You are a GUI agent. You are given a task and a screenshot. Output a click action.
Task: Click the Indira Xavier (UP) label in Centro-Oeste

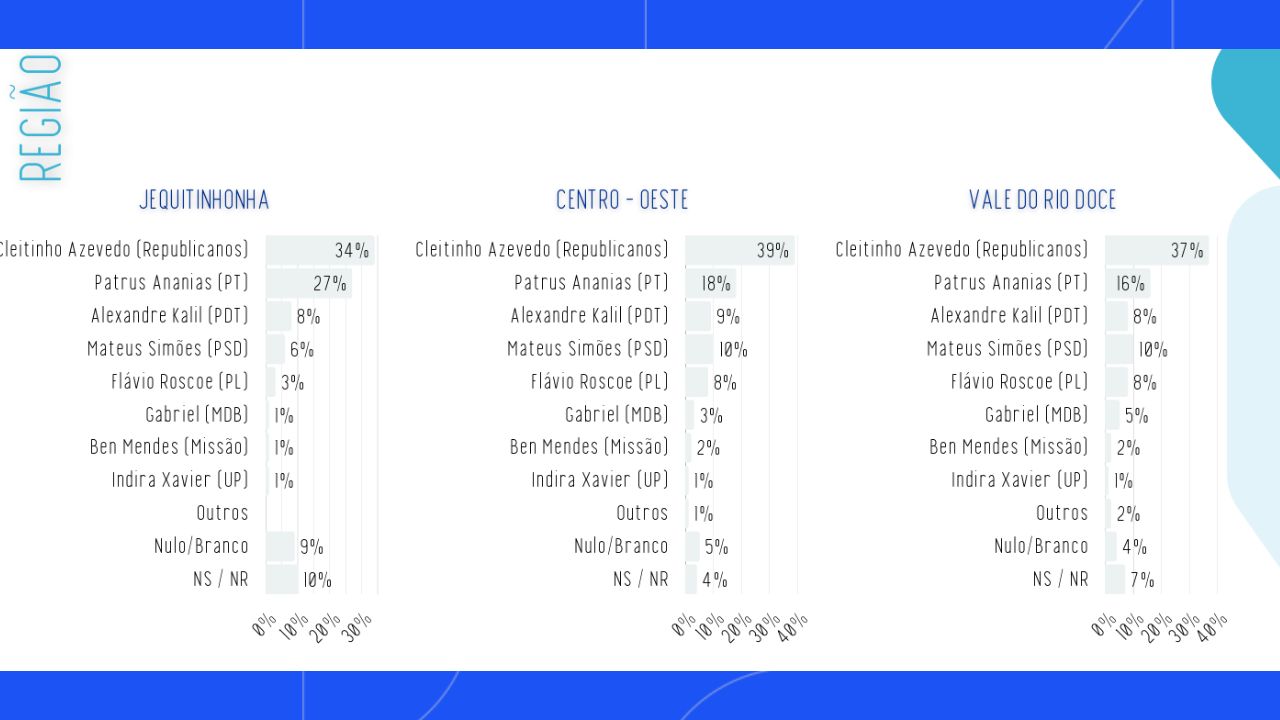point(600,481)
